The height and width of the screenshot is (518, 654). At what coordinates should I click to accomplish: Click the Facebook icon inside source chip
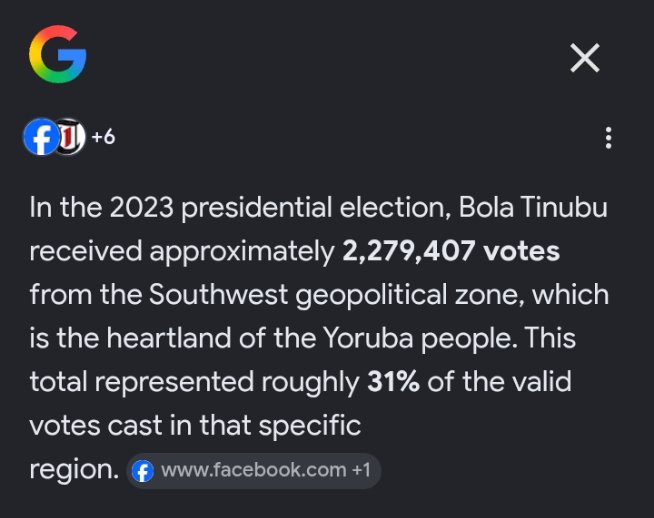(x=143, y=471)
